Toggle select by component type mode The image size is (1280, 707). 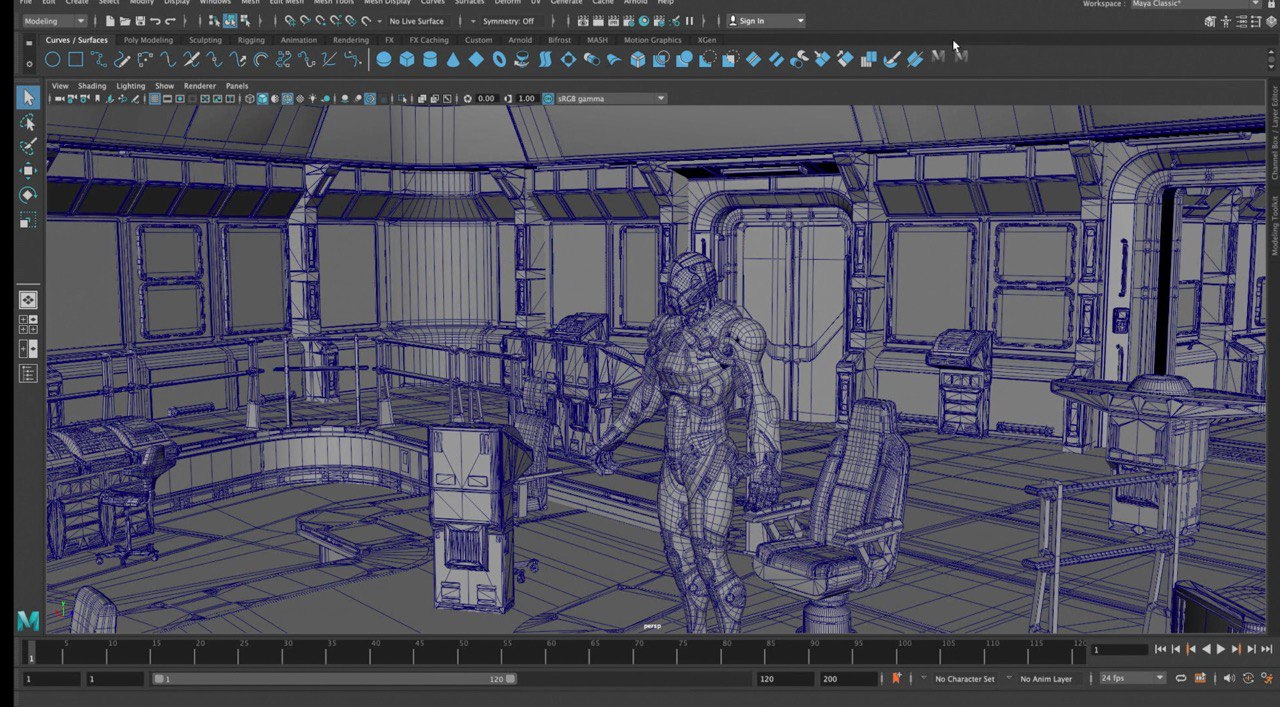click(245, 21)
